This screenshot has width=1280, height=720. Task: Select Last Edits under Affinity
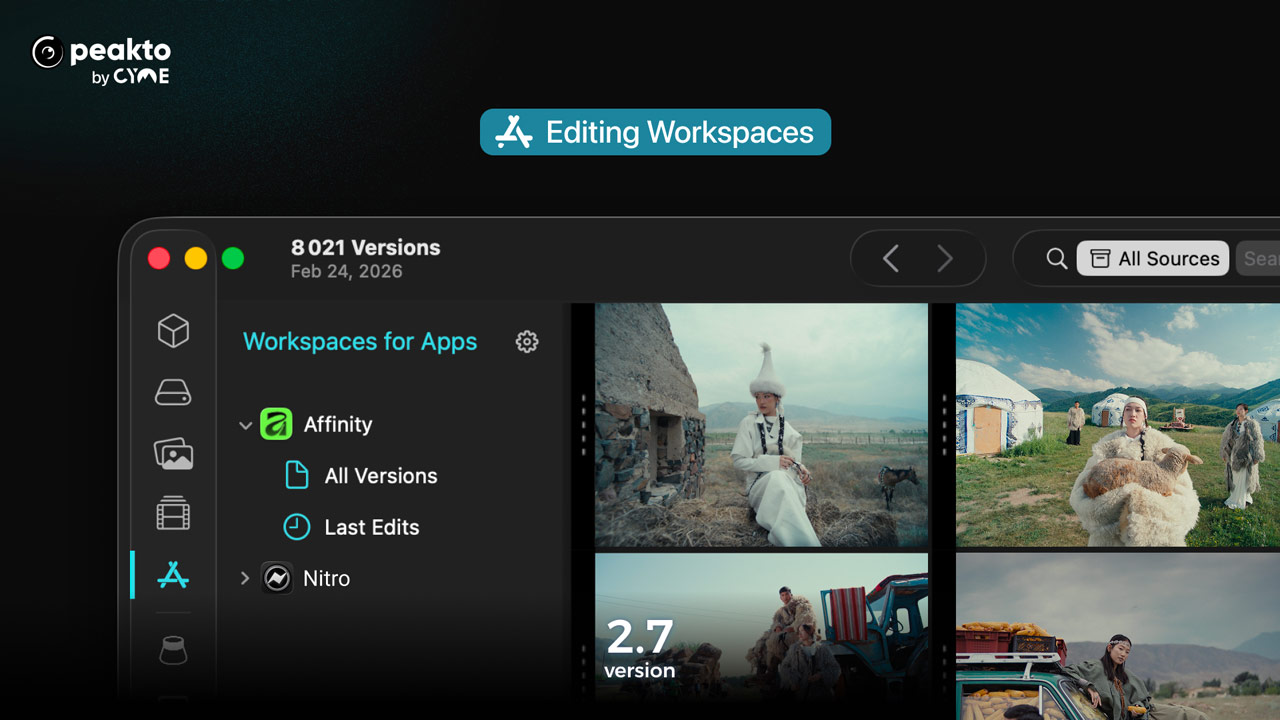371,527
